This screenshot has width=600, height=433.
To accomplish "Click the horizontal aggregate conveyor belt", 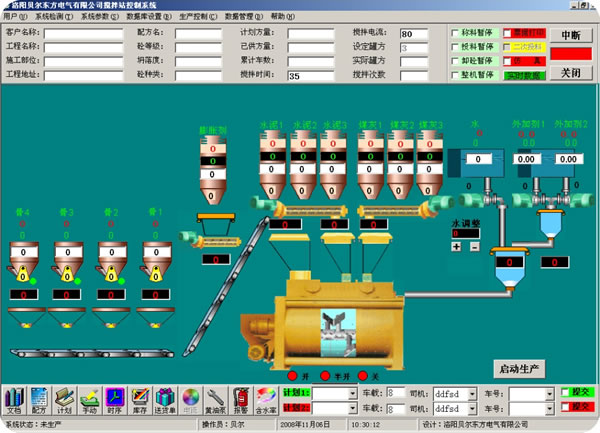I will 92,353.
